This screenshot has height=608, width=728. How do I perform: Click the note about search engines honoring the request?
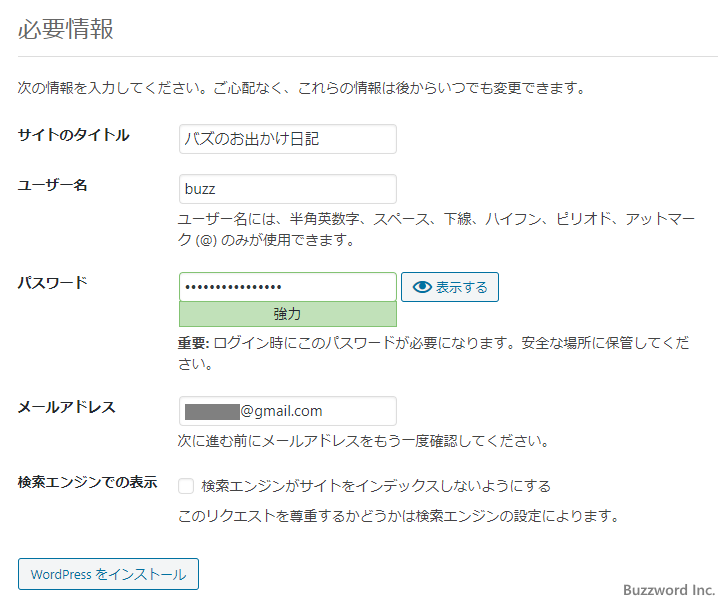pos(399,517)
